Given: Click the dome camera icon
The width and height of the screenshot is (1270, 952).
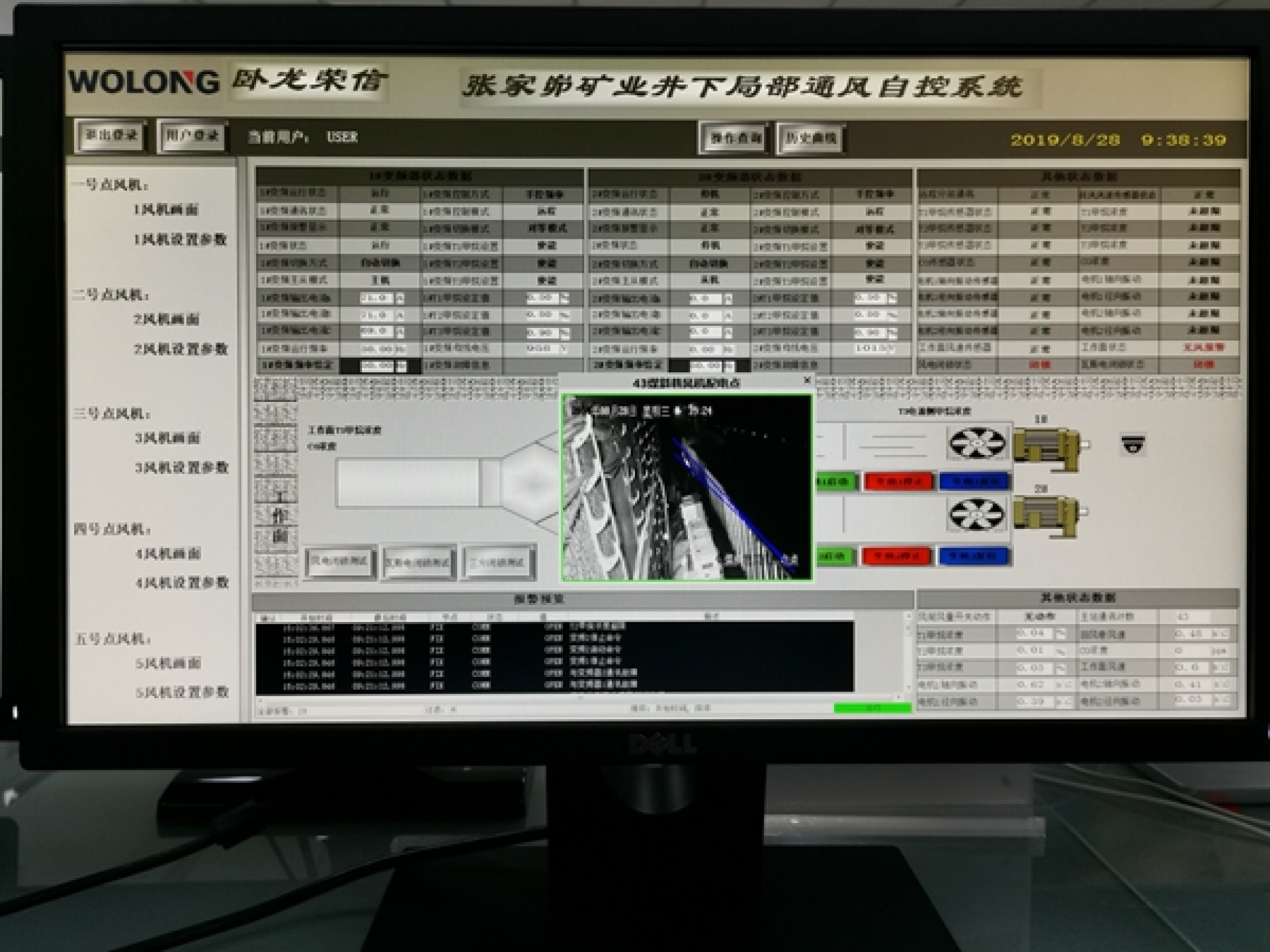Looking at the screenshot, I should pyautogui.click(x=1132, y=444).
